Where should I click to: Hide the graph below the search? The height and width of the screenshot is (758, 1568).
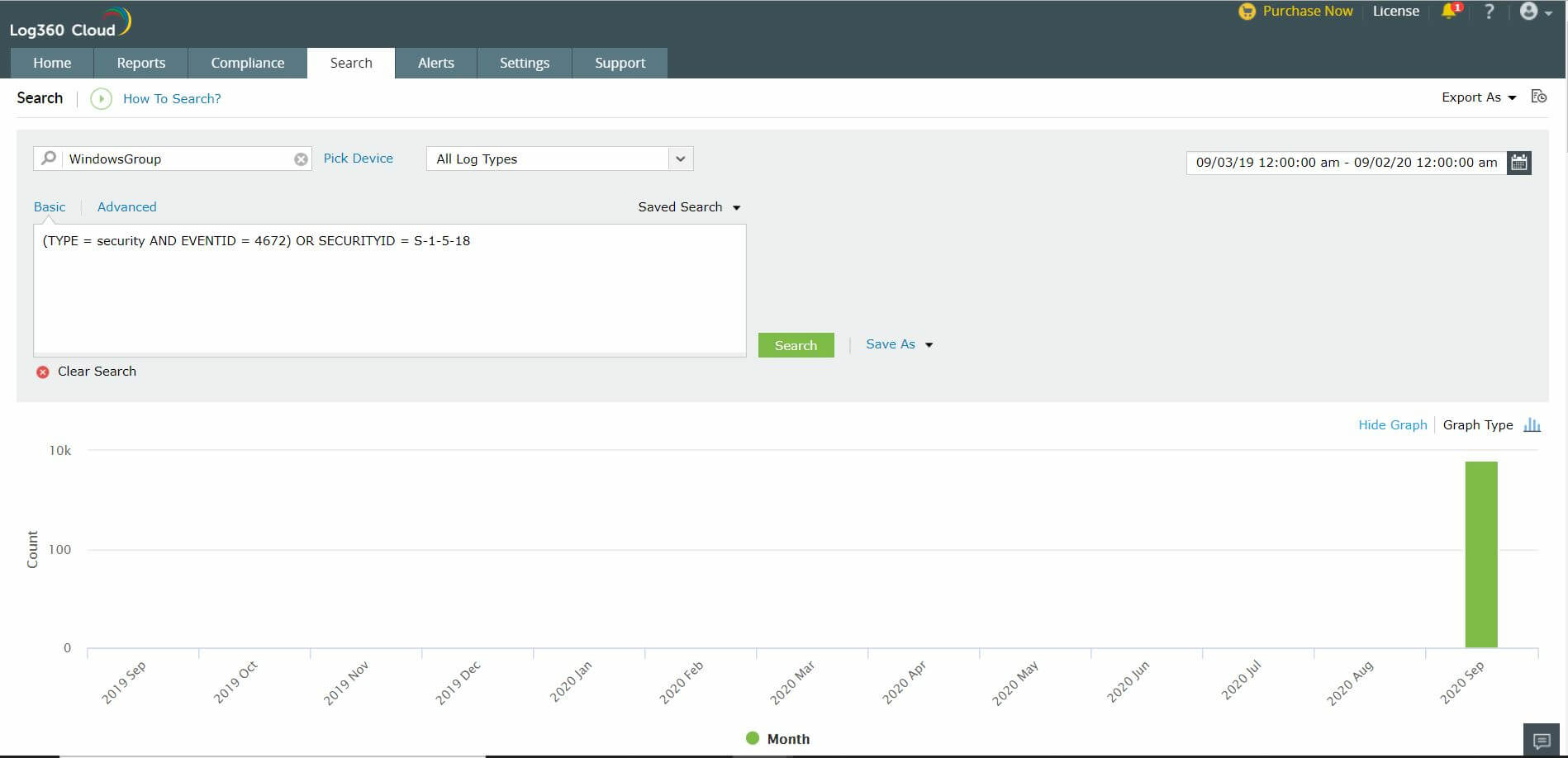pyautogui.click(x=1392, y=424)
